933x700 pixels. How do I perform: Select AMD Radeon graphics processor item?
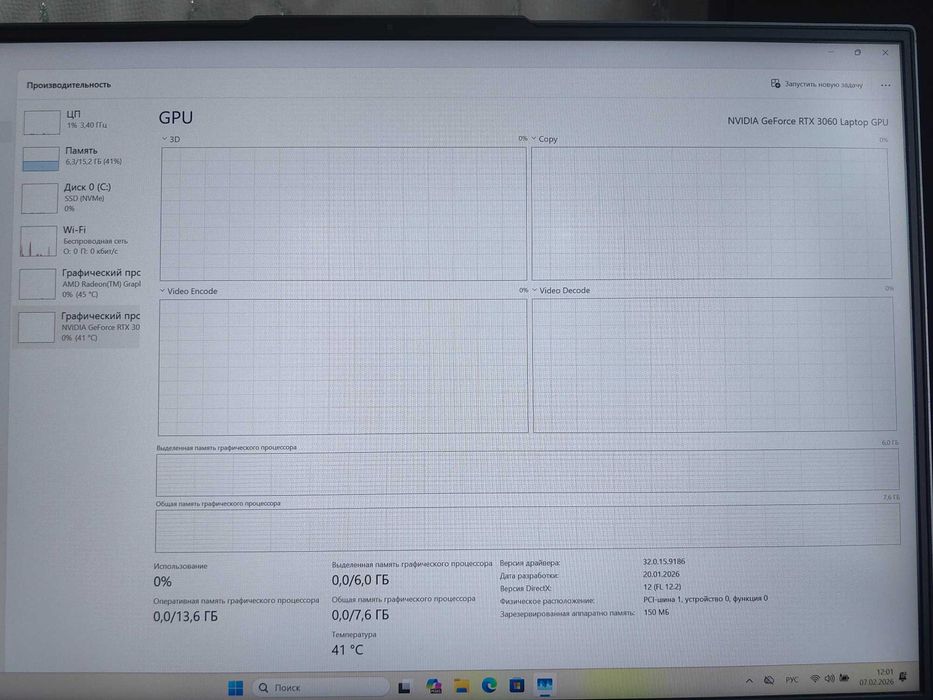79,283
